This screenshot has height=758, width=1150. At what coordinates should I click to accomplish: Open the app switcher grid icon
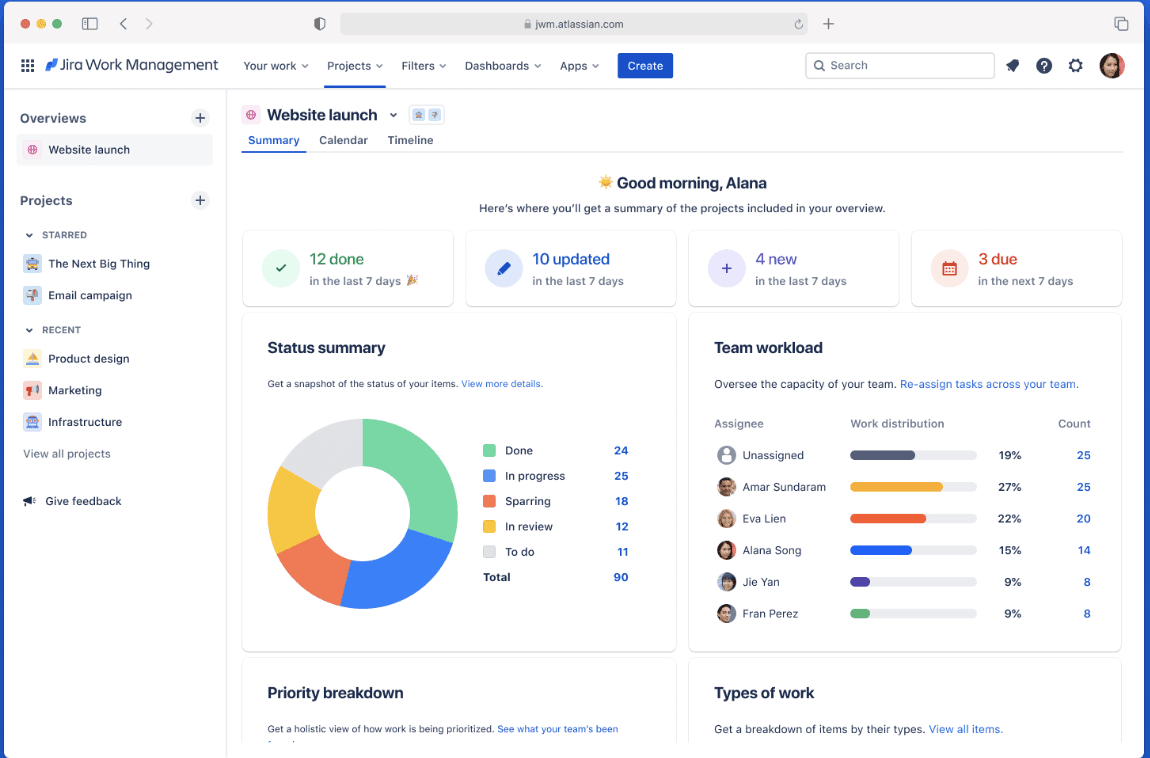(27, 66)
